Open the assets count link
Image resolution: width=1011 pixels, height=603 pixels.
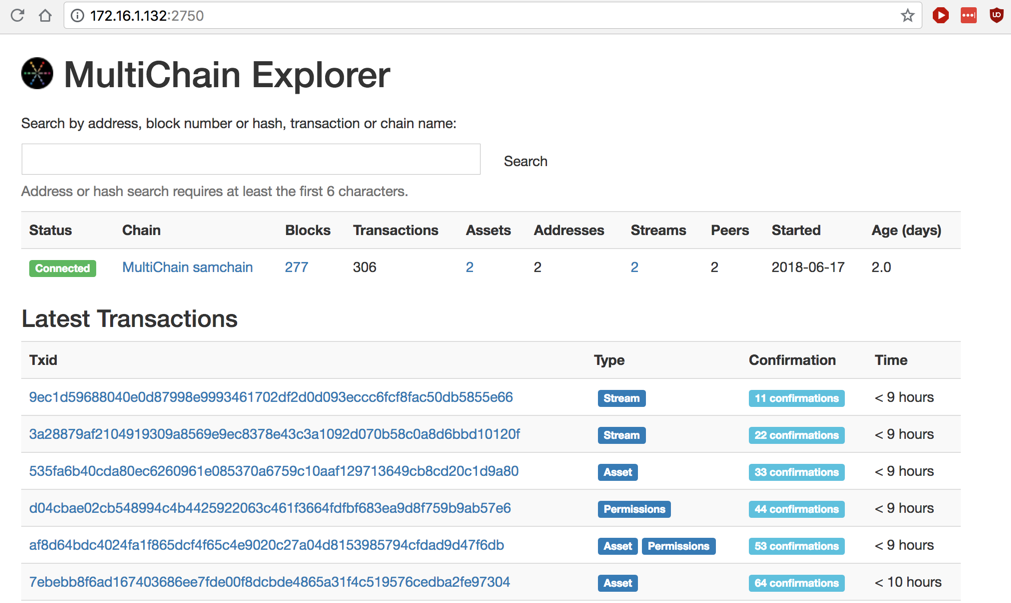tap(469, 268)
